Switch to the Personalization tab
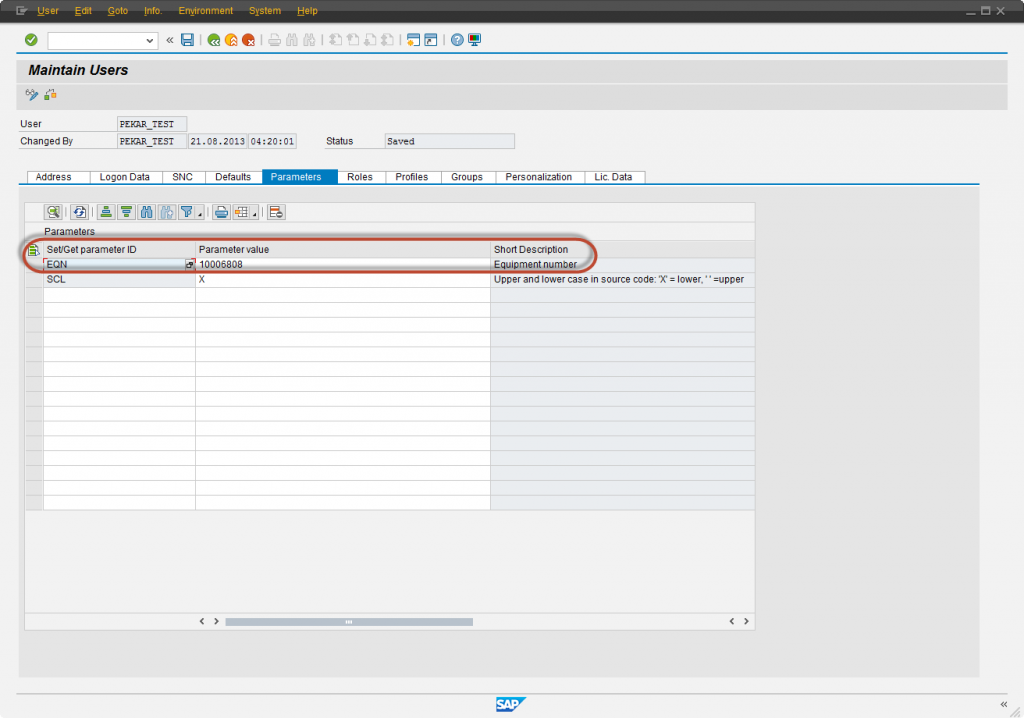Screen dimensions: 1024x718 tap(539, 177)
